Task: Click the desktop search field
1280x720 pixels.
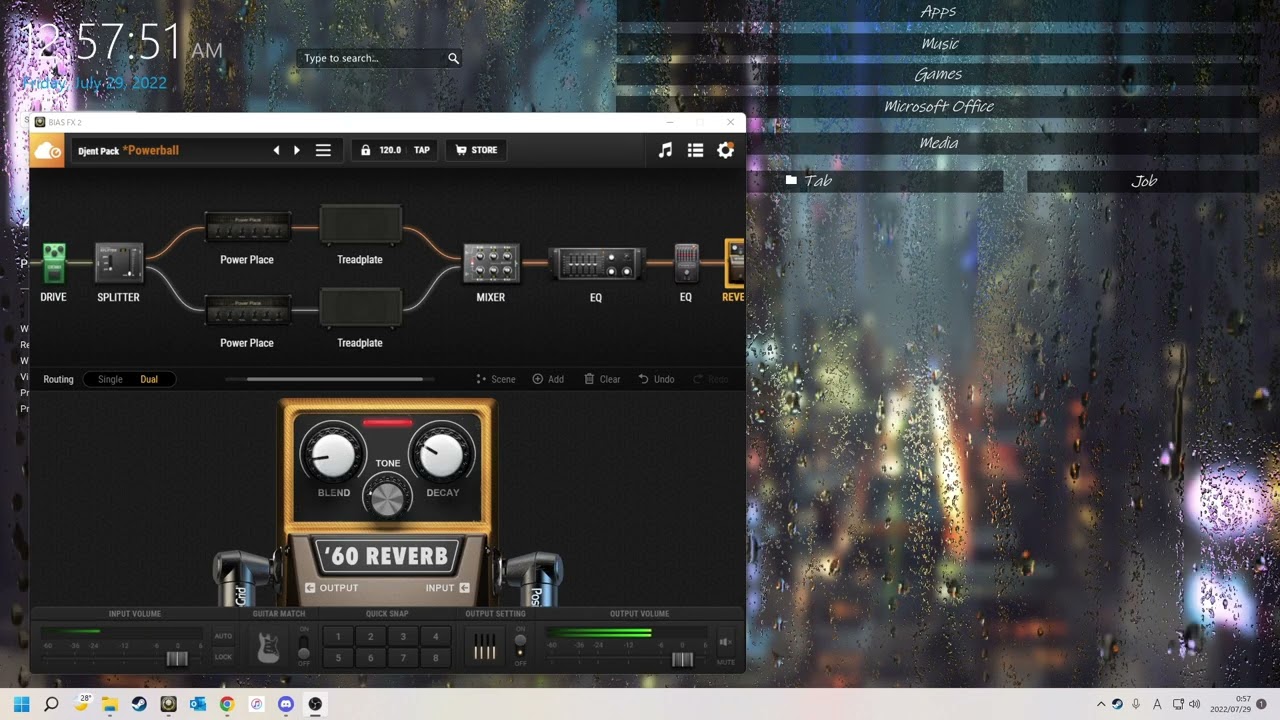Action: click(378, 58)
